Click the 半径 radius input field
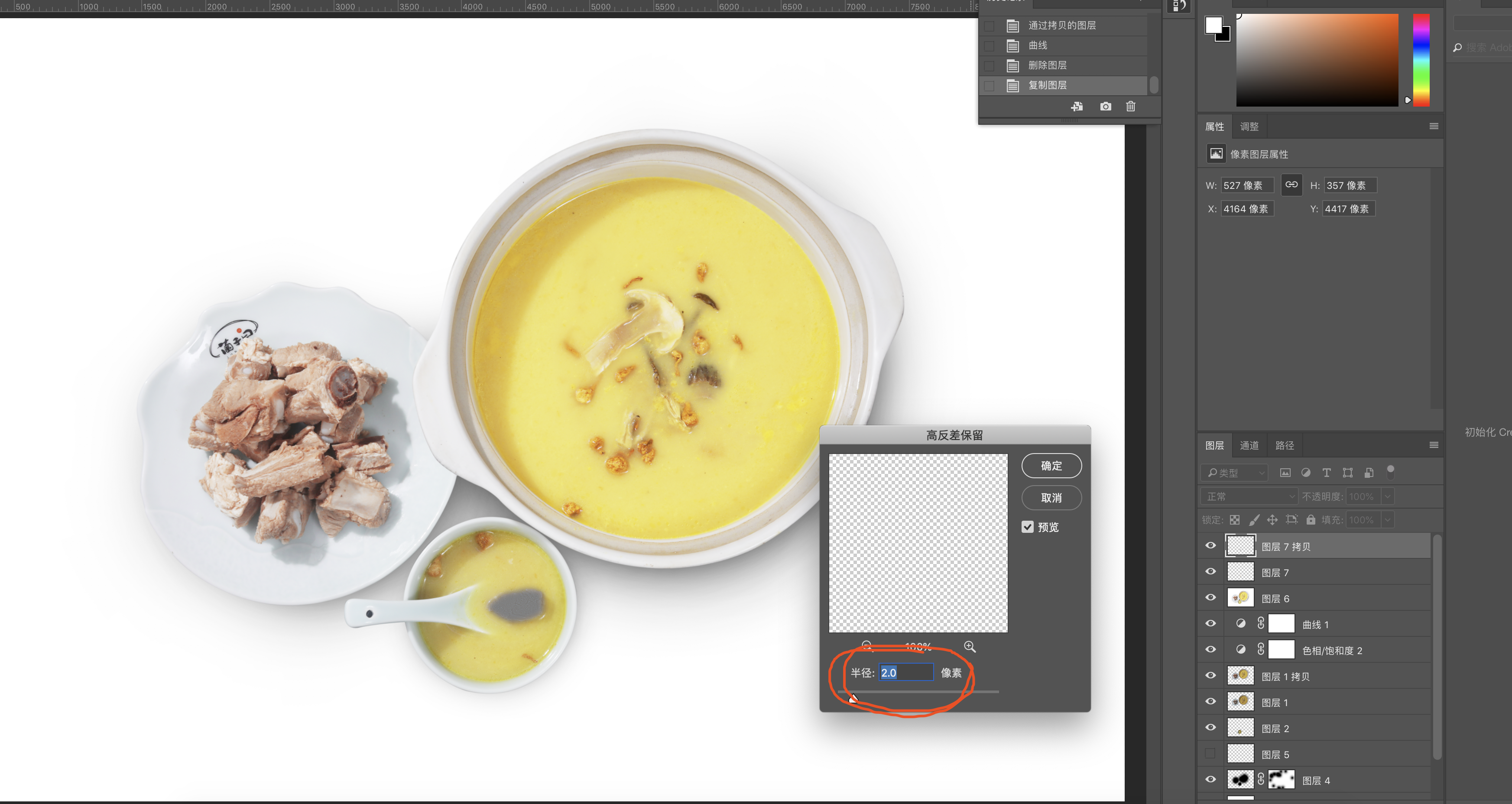The image size is (1512, 804). point(905,673)
